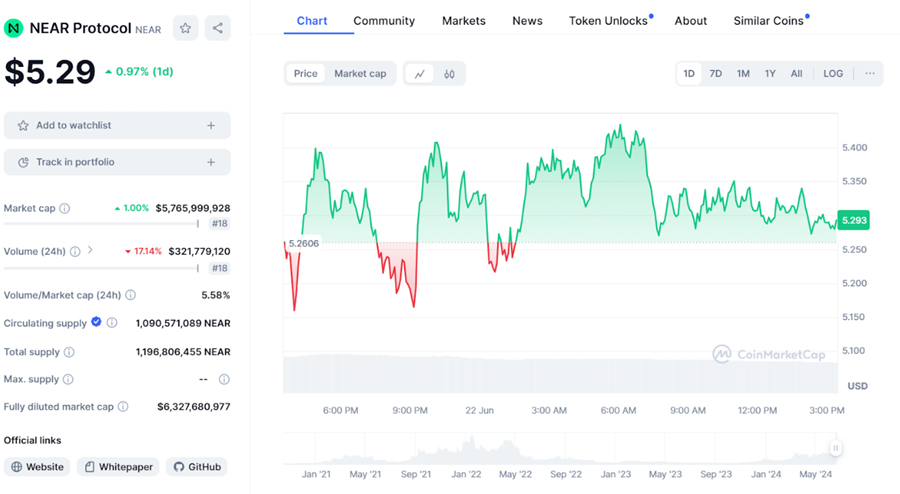Click the verified badge by Circulating supply
Image resolution: width=900 pixels, height=494 pixels.
96,322
